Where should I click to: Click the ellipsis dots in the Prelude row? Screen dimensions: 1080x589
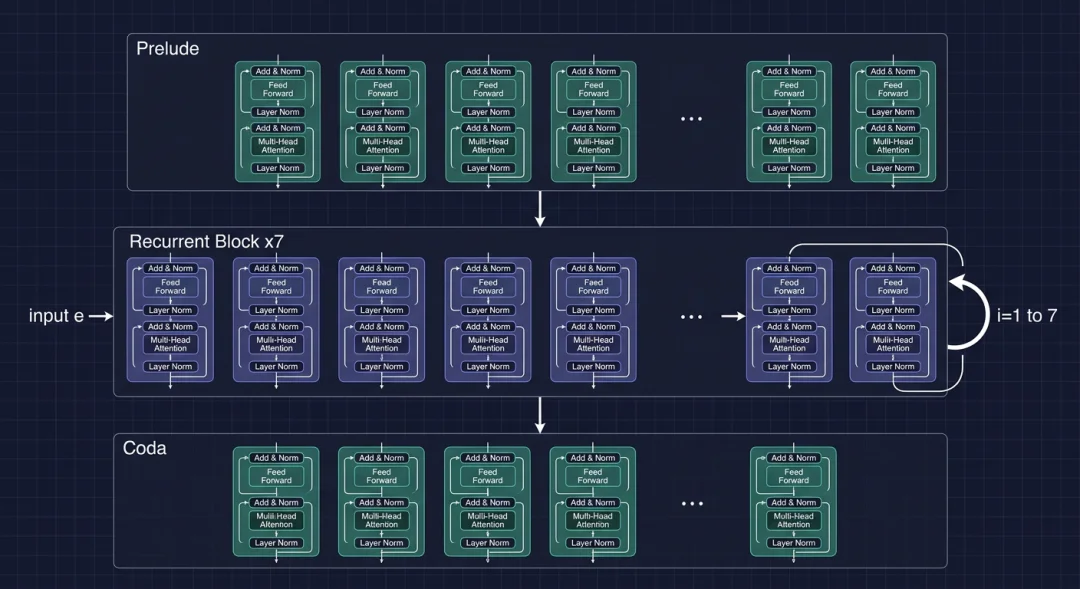pyautogui.click(x=691, y=119)
